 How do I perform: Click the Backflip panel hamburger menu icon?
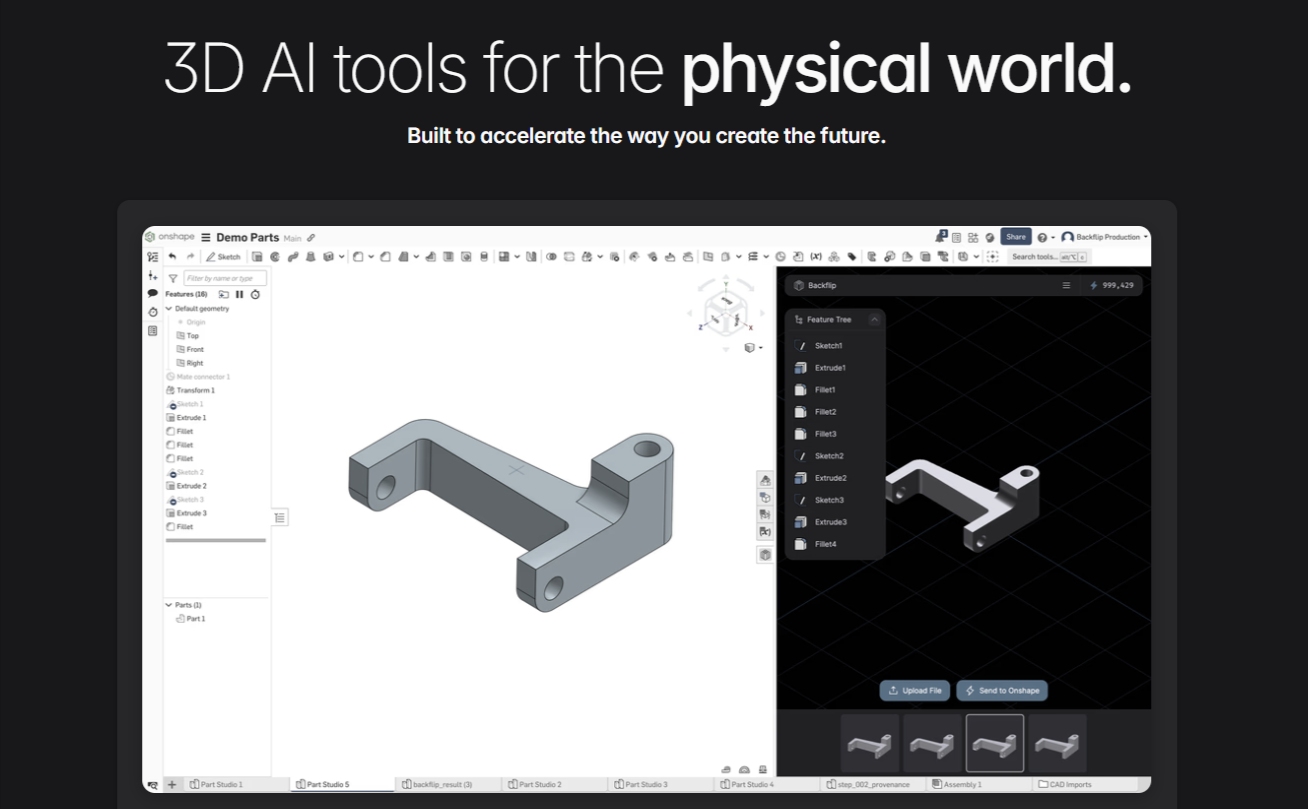coord(1066,285)
